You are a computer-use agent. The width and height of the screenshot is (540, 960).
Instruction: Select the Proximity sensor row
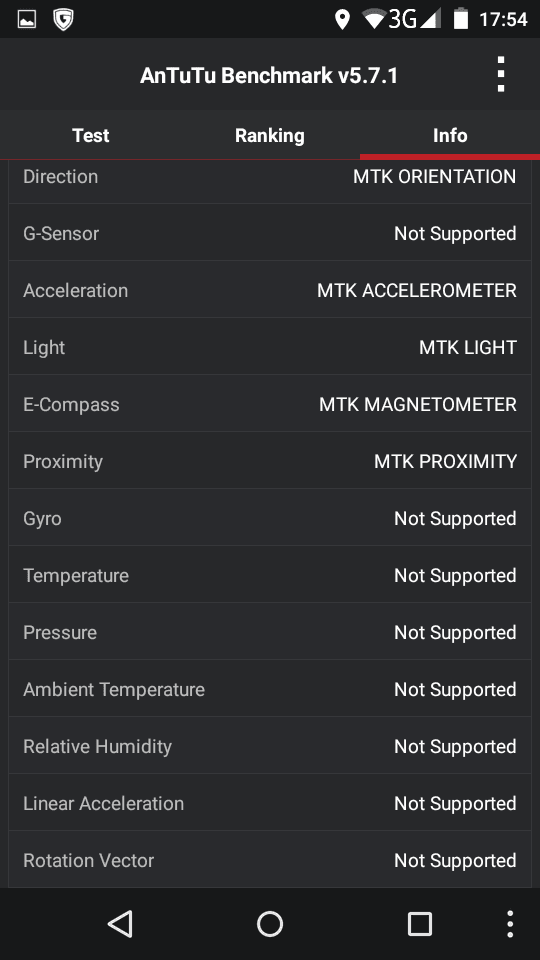click(270, 461)
